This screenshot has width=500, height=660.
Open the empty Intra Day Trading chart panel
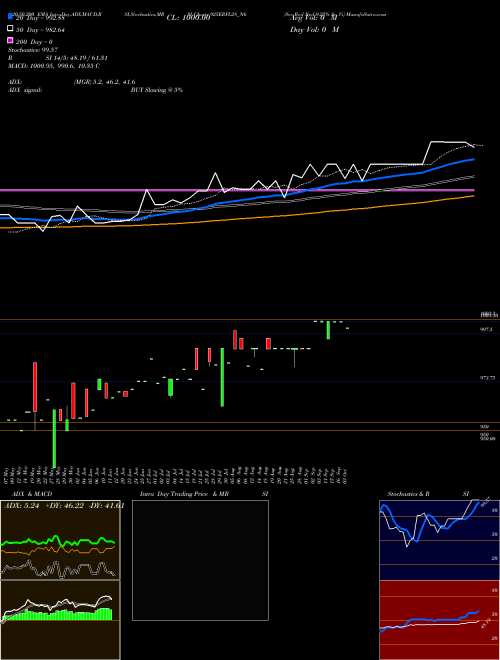pyautogui.click(x=200, y=560)
